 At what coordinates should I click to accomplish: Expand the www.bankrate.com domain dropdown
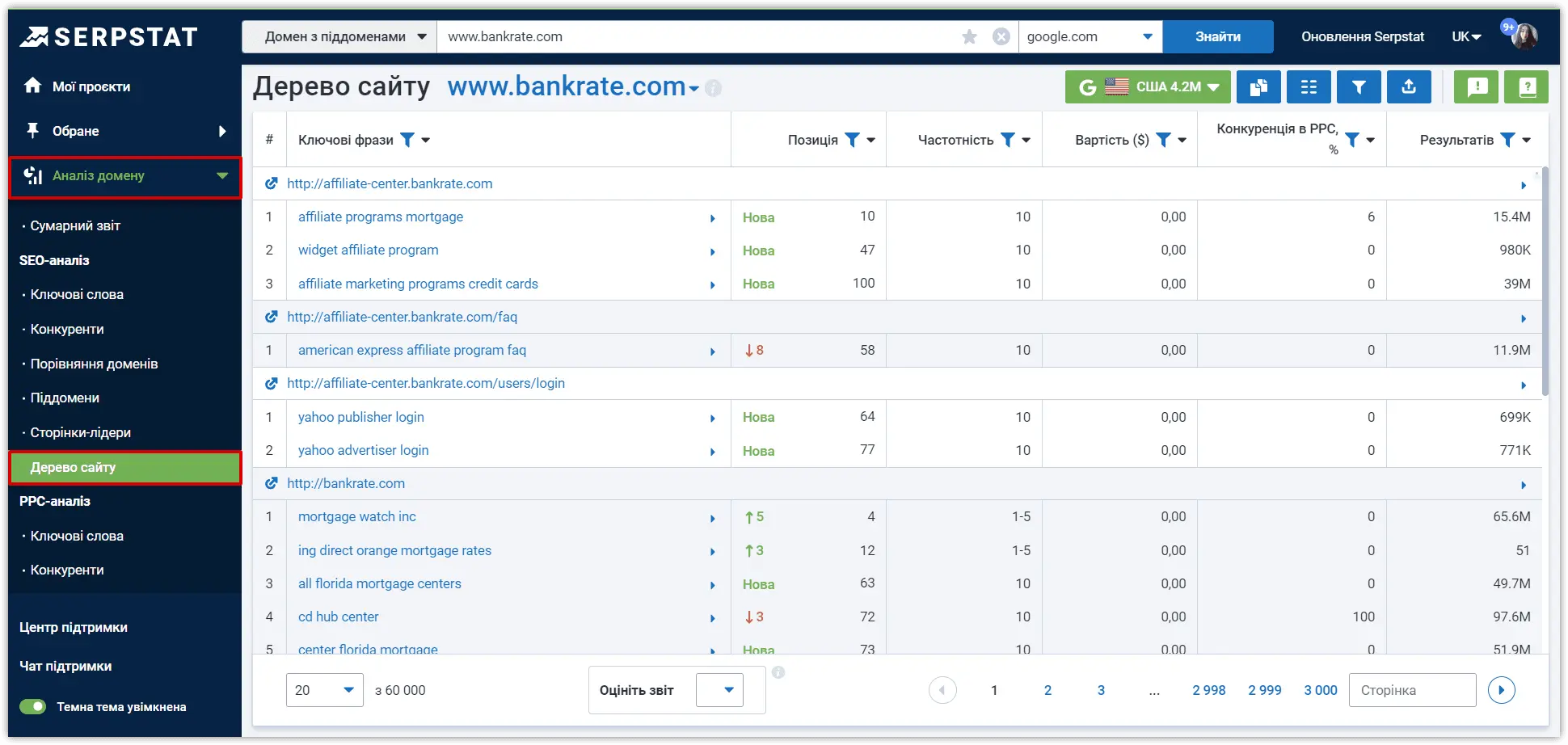pyautogui.click(x=694, y=88)
